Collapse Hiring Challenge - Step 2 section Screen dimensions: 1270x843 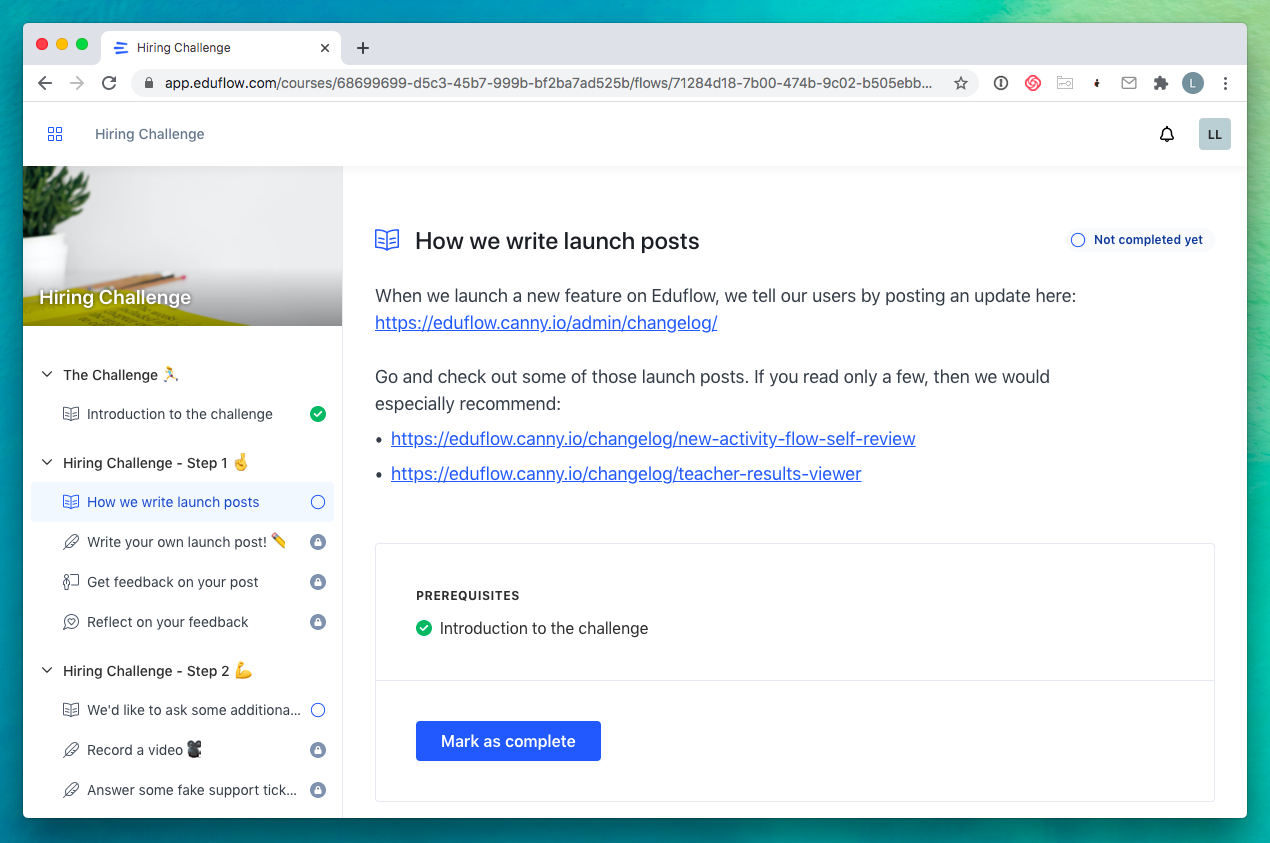[47, 670]
